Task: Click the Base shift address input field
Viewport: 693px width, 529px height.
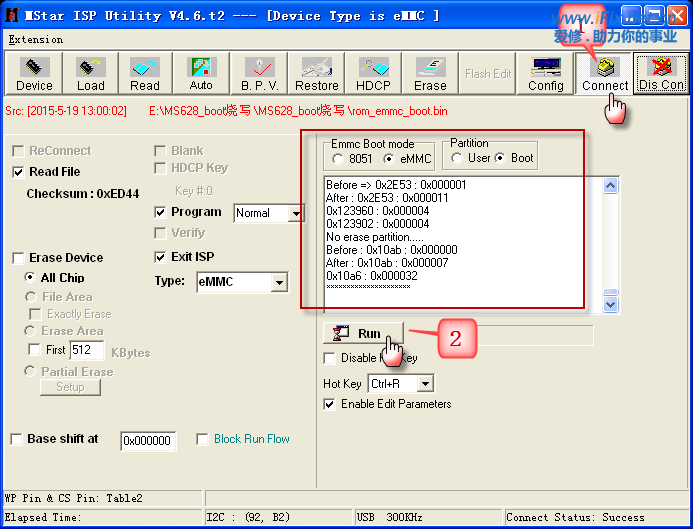Action: point(148,440)
